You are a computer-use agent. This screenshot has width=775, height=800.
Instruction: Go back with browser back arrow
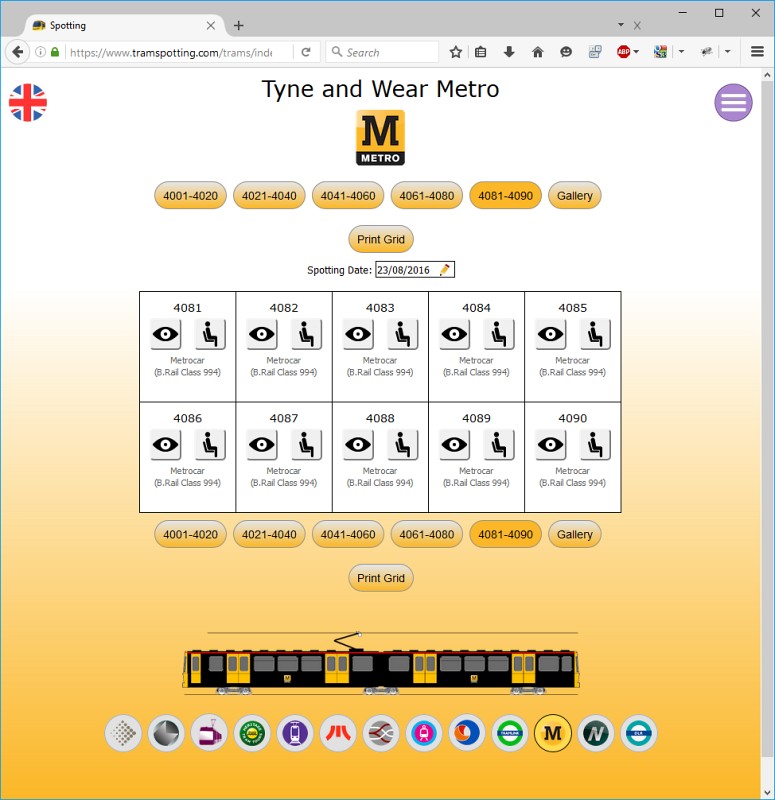pos(17,52)
